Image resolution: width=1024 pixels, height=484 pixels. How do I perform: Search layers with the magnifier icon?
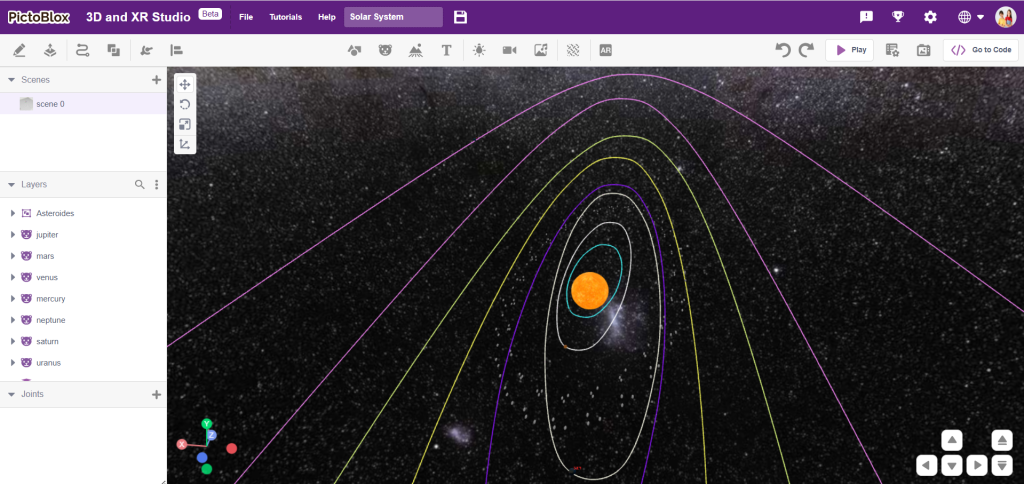pyautogui.click(x=140, y=185)
